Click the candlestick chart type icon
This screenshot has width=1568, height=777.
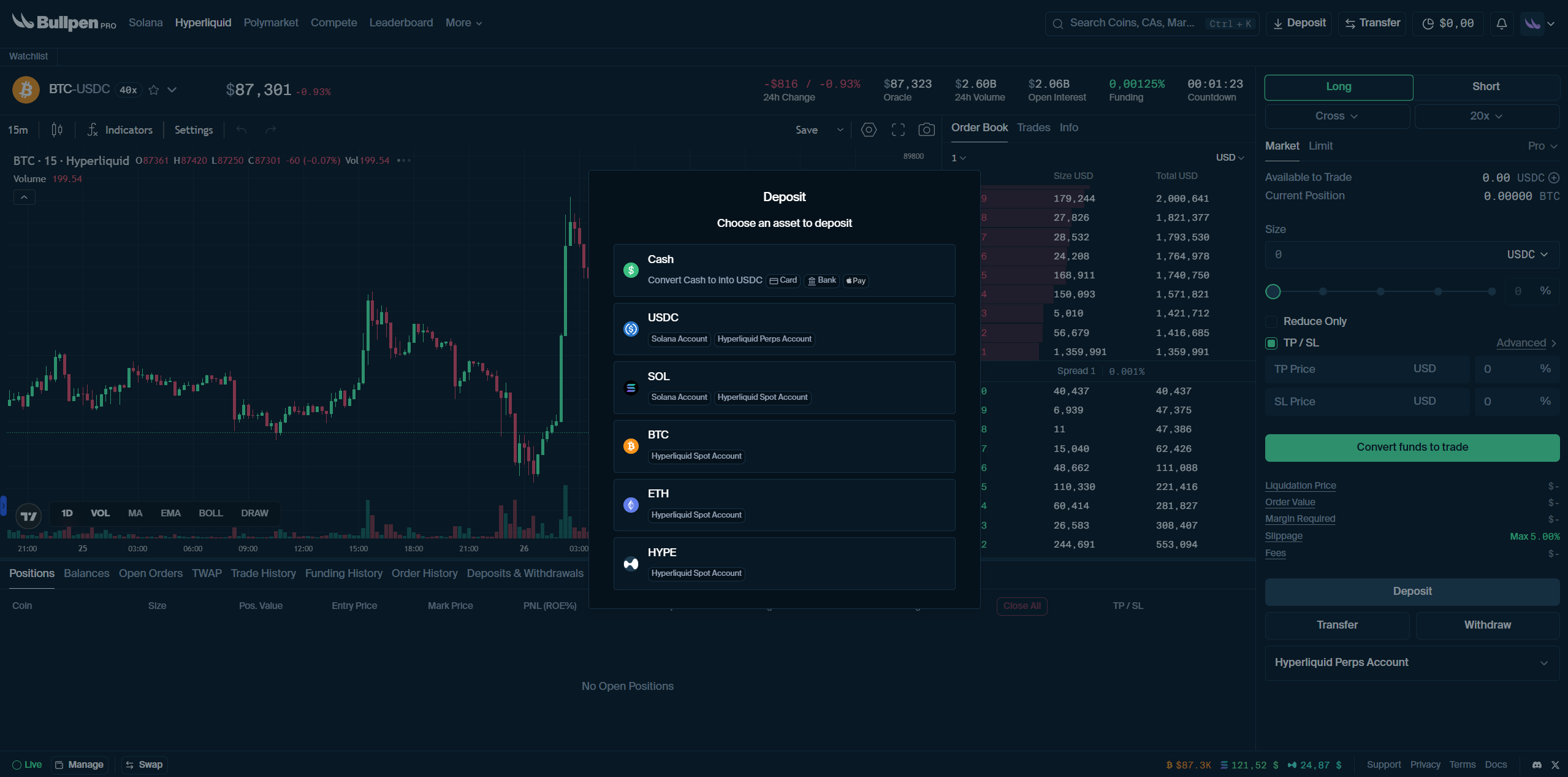point(57,130)
